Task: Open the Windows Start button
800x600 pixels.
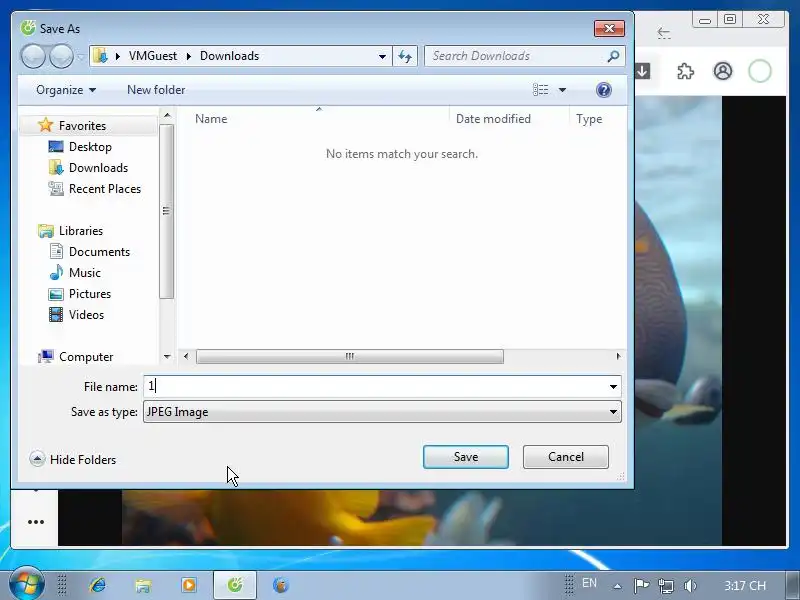Action: point(26,585)
